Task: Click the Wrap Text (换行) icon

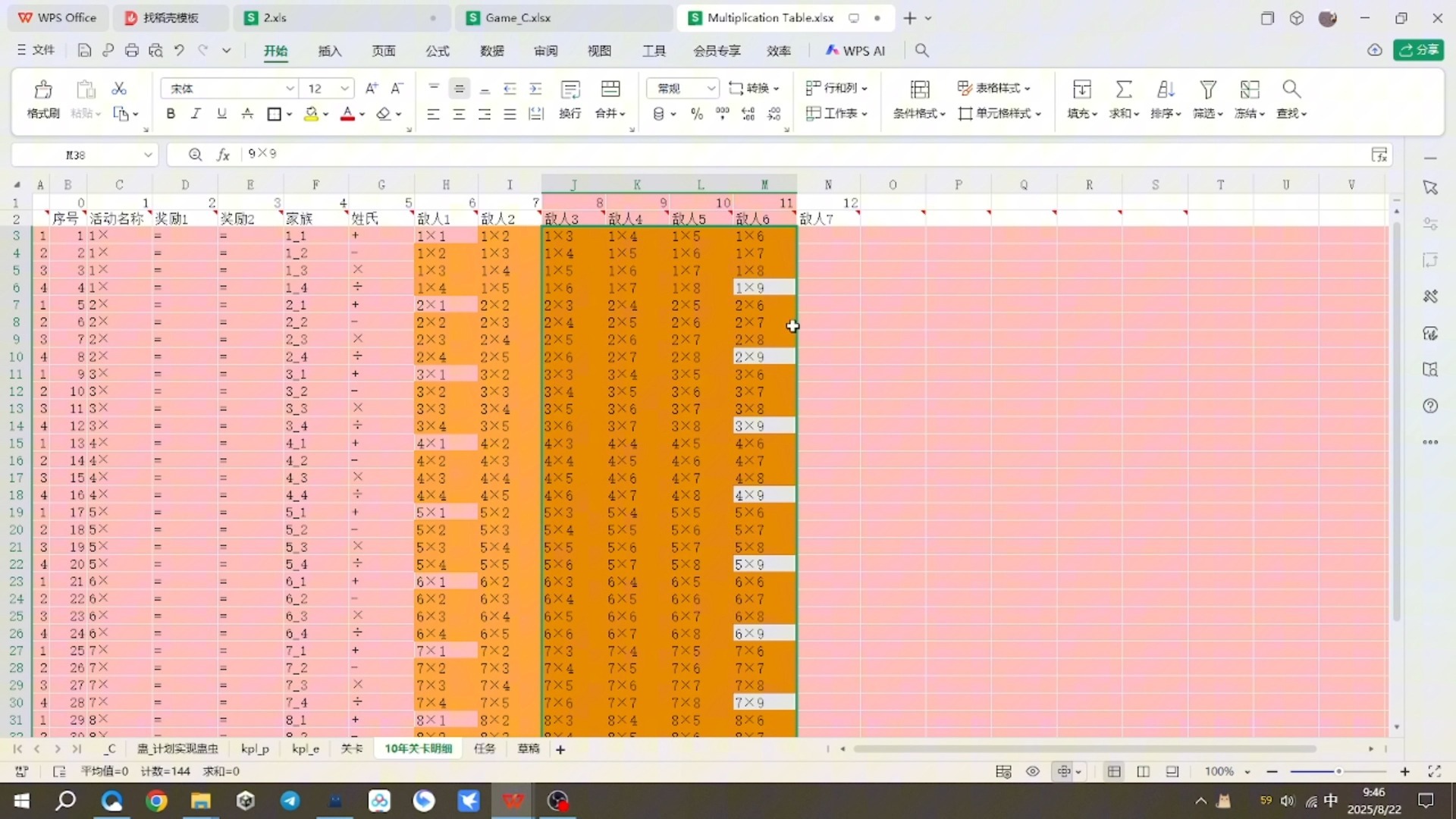Action: click(x=570, y=89)
